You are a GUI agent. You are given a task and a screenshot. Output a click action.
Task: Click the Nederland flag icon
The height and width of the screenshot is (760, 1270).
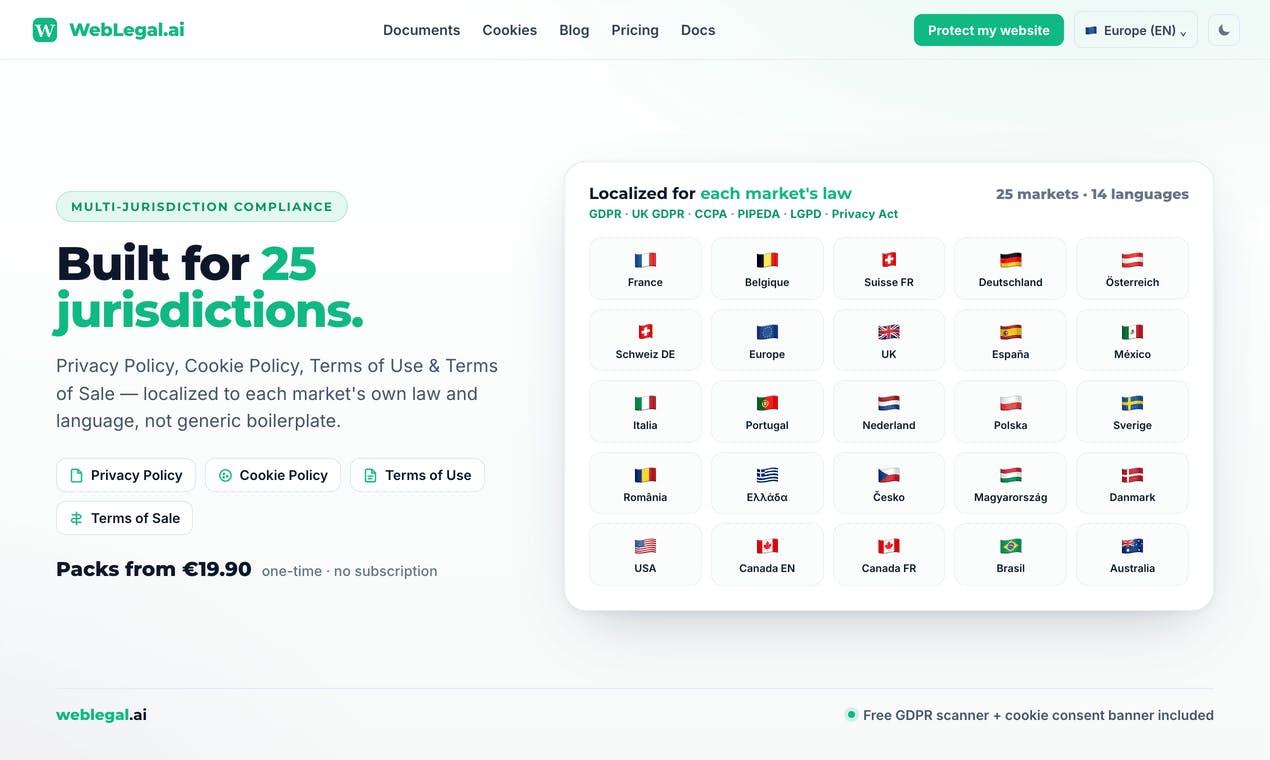889,403
